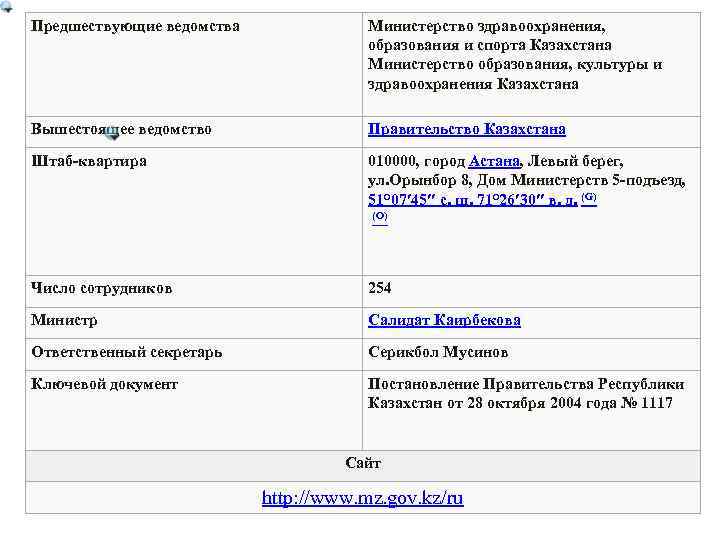Viewport: 720px width, 540px height.
Task: Select the Предшествующие ведомства label
Action: click(135, 26)
